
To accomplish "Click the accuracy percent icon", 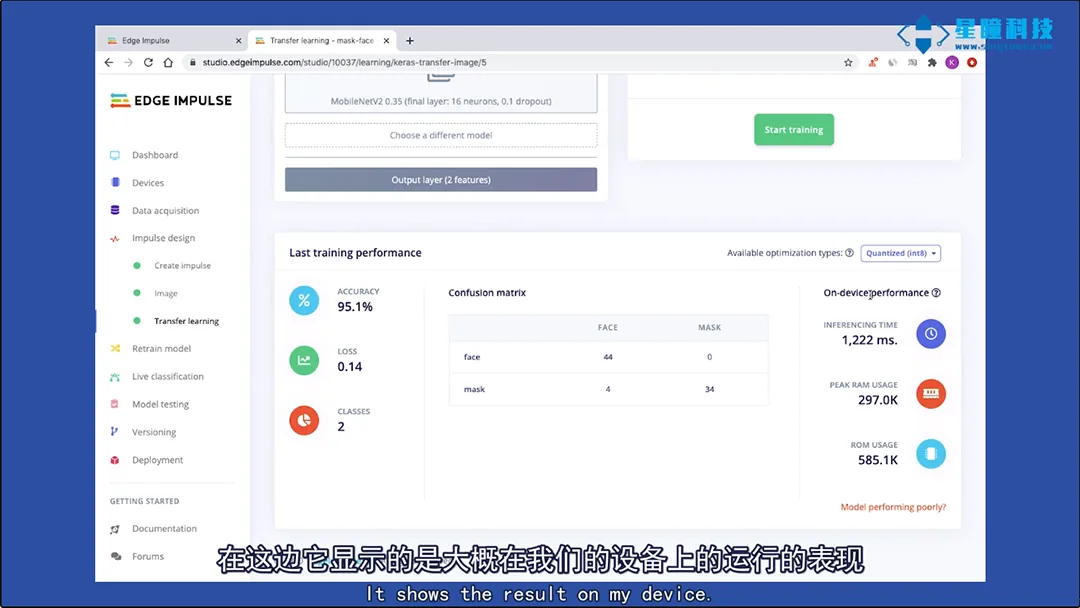I will 304,300.
